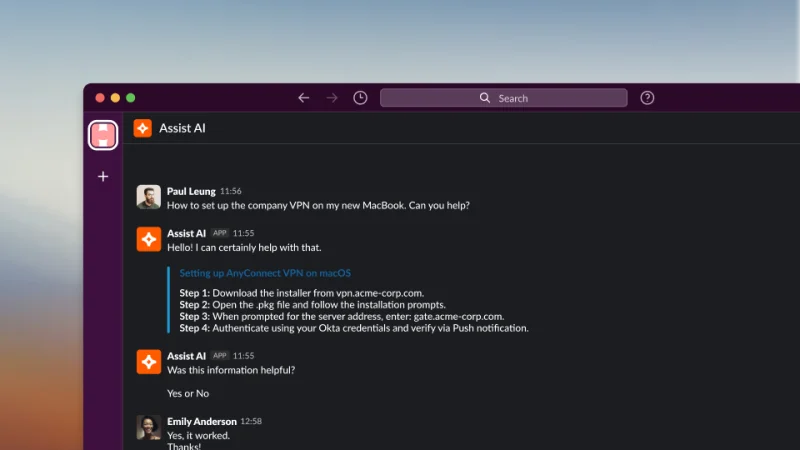Viewport: 800px width, 450px height.
Task: Click the 'Hello! I can certainly help' message
Action: (x=244, y=247)
